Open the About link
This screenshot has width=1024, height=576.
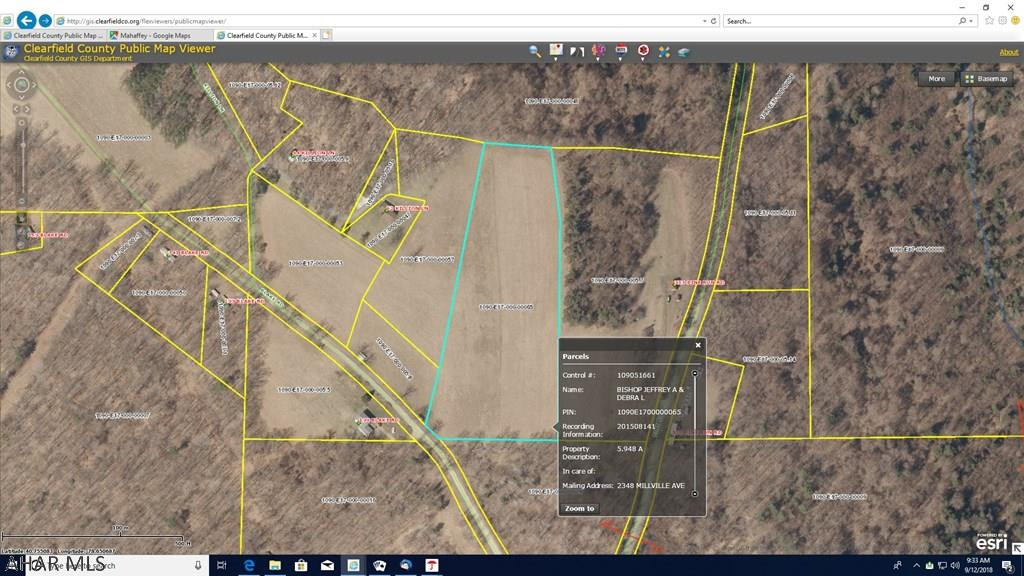click(1009, 52)
